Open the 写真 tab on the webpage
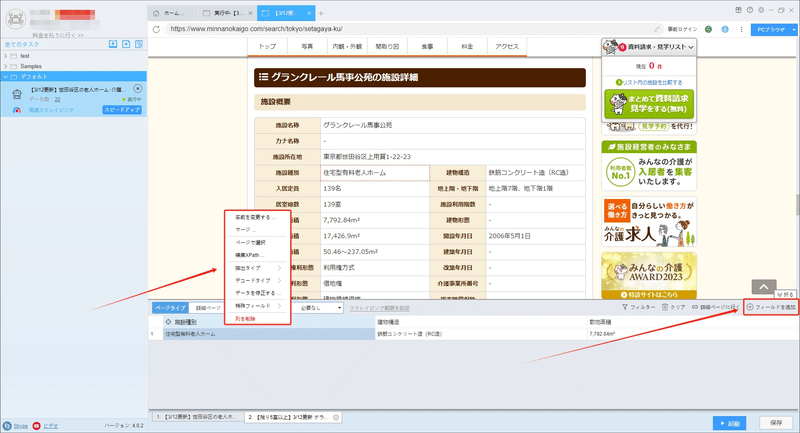Screen dimensions: 800x433 pos(307,46)
